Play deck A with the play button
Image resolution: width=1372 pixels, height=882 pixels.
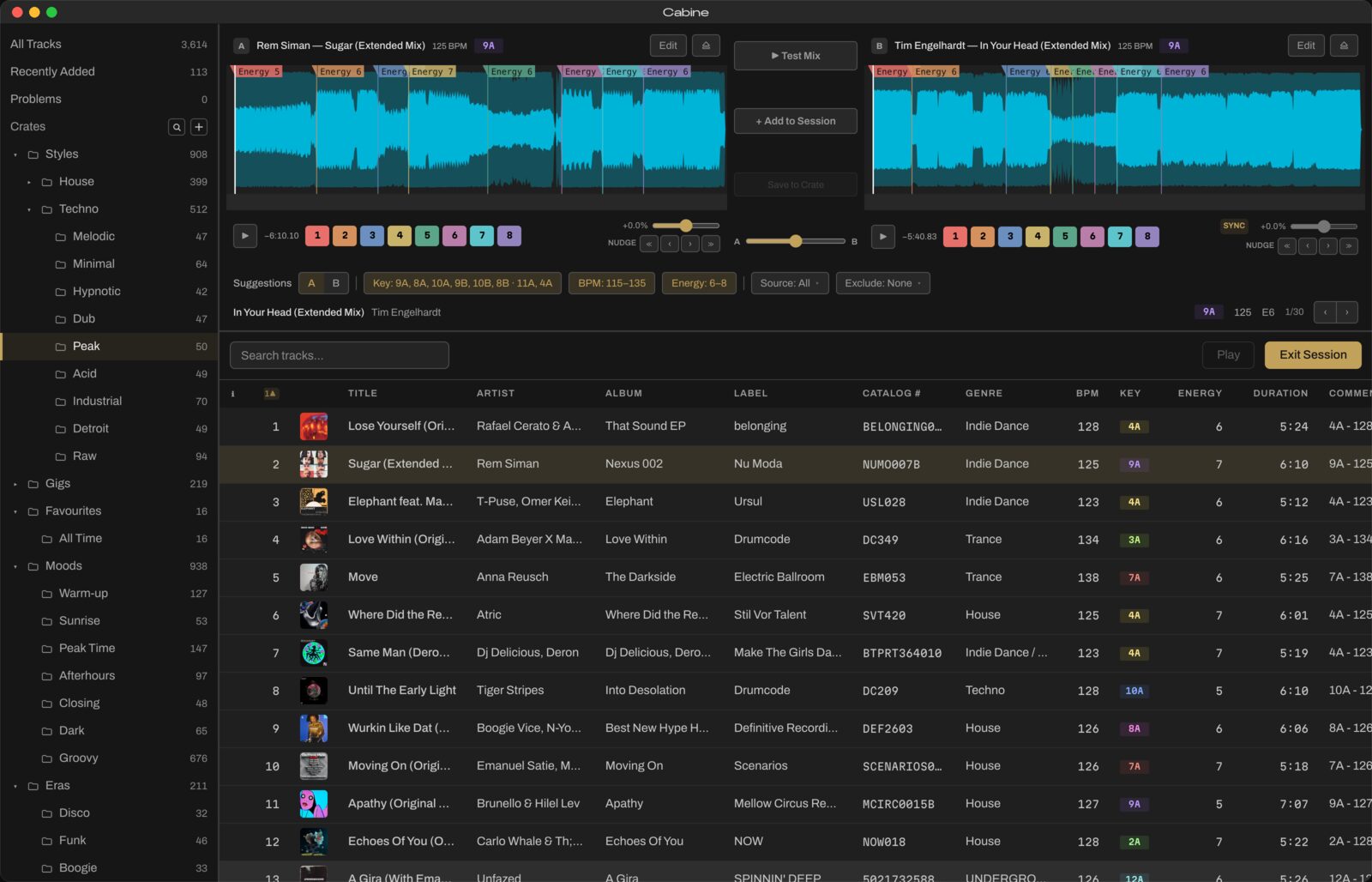pyautogui.click(x=245, y=236)
